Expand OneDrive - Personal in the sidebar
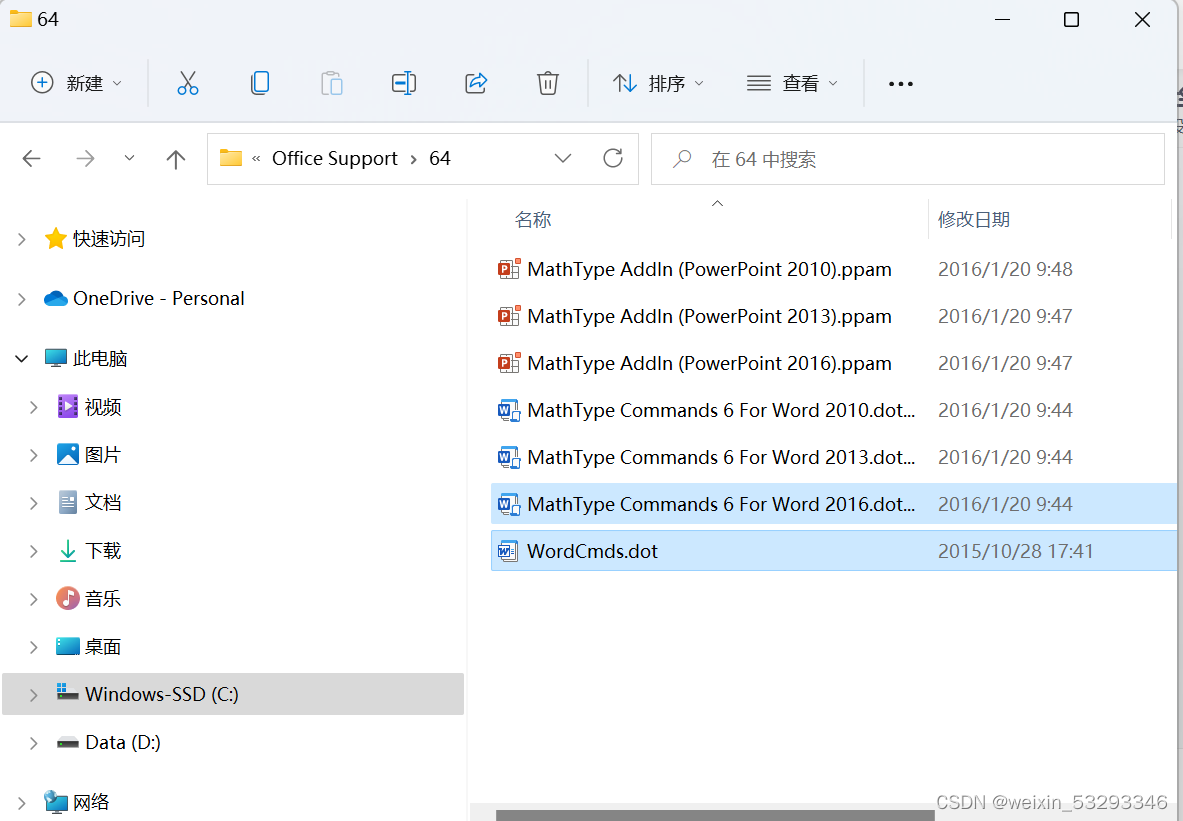This screenshot has width=1183, height=821. [22, 298]
